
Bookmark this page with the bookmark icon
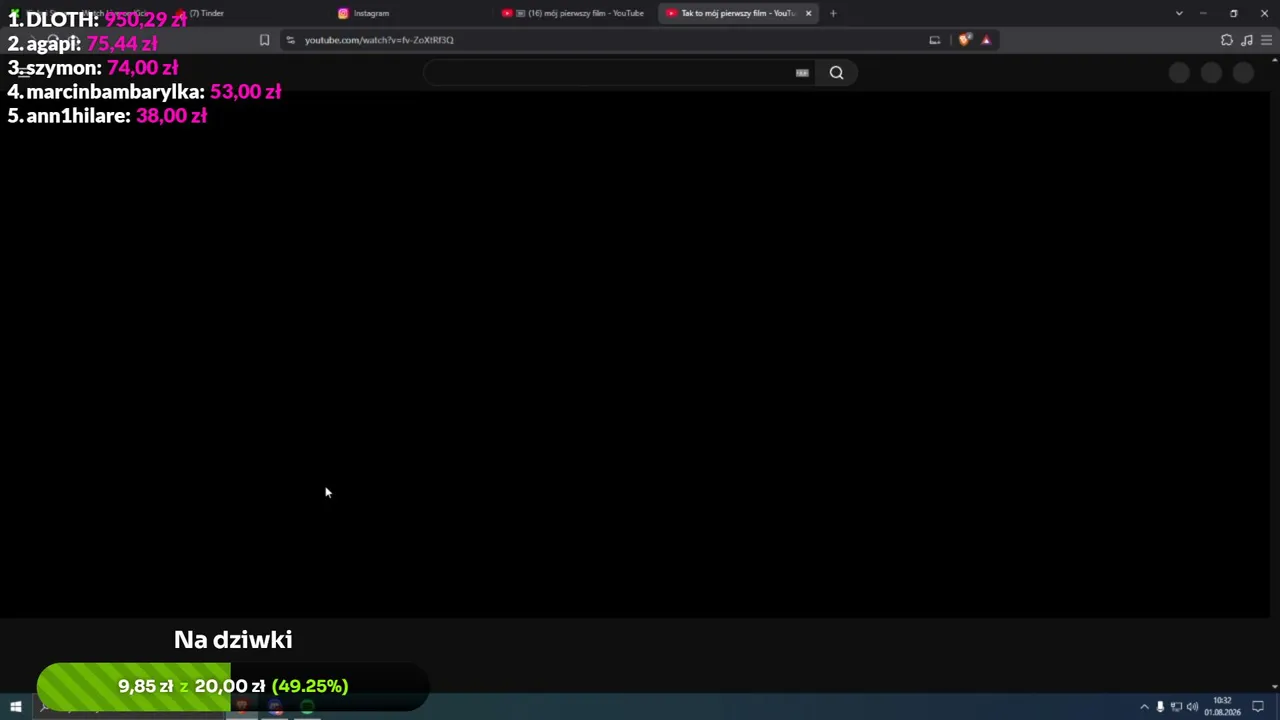[x=264, y=40]
